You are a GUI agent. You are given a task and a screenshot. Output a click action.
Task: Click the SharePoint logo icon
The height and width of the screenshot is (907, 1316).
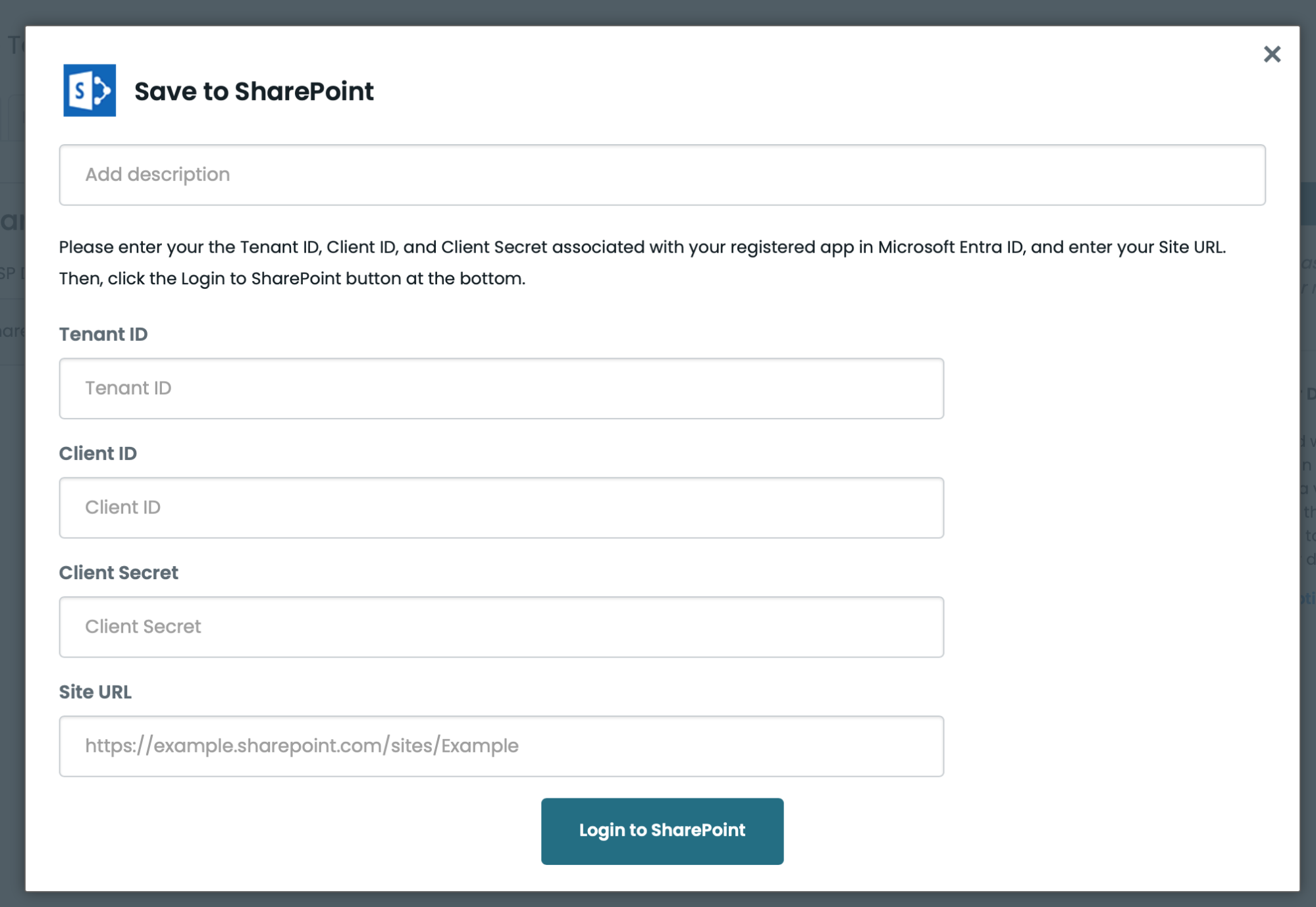pyautogui.click(x=90, y=90)
